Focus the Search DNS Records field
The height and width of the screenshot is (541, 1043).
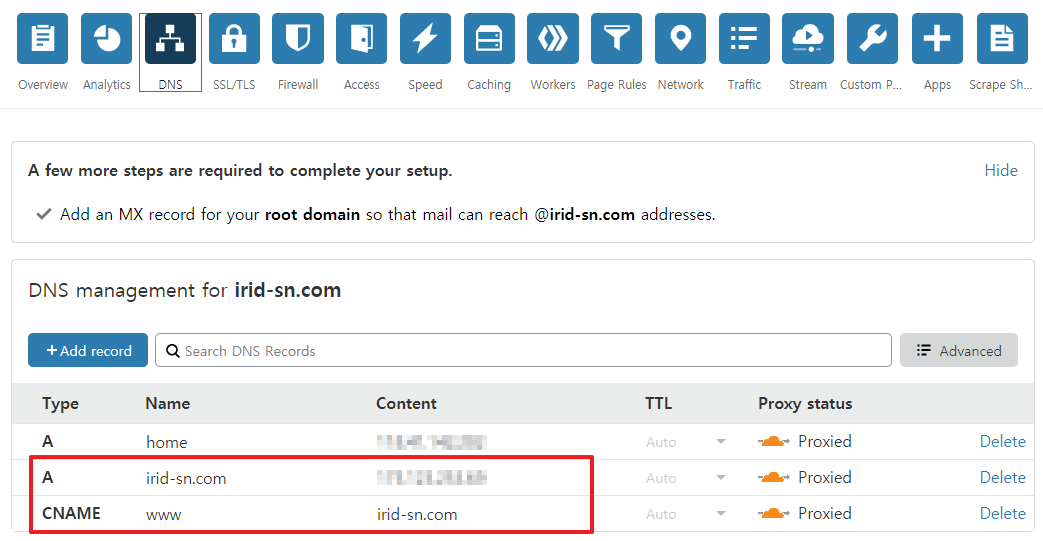523,350
